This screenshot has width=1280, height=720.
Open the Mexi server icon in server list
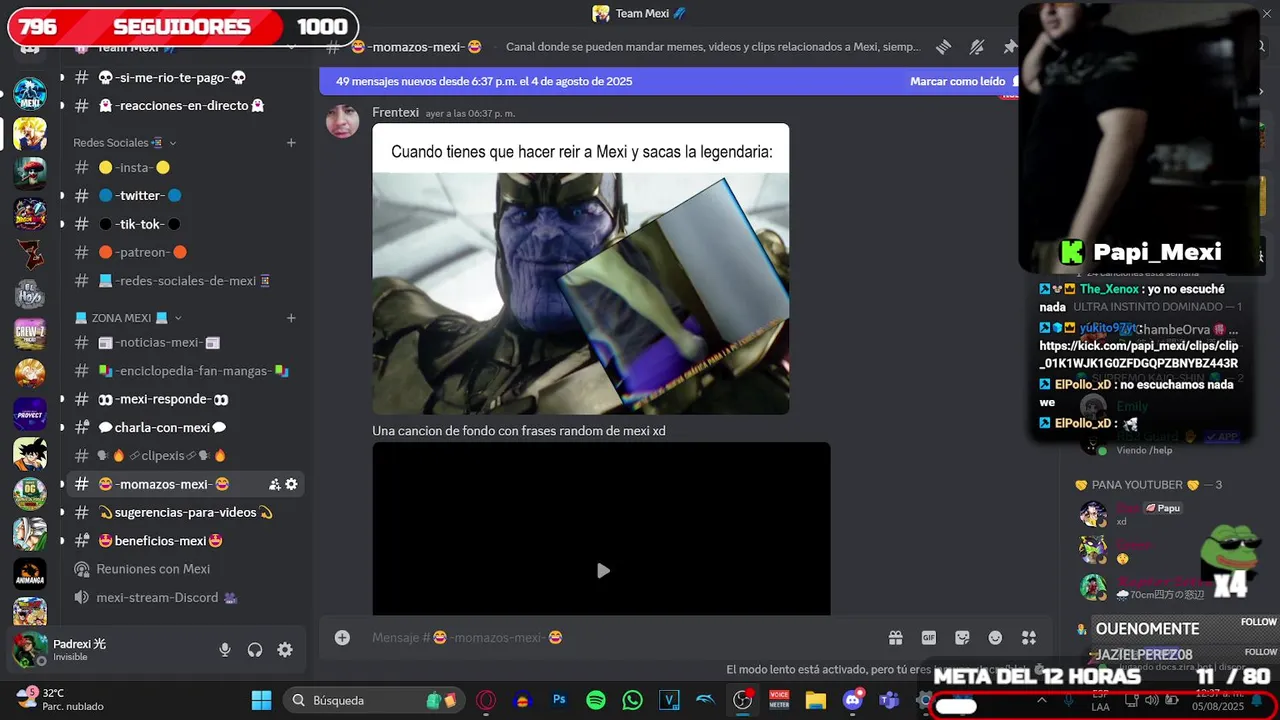point(30,94)
